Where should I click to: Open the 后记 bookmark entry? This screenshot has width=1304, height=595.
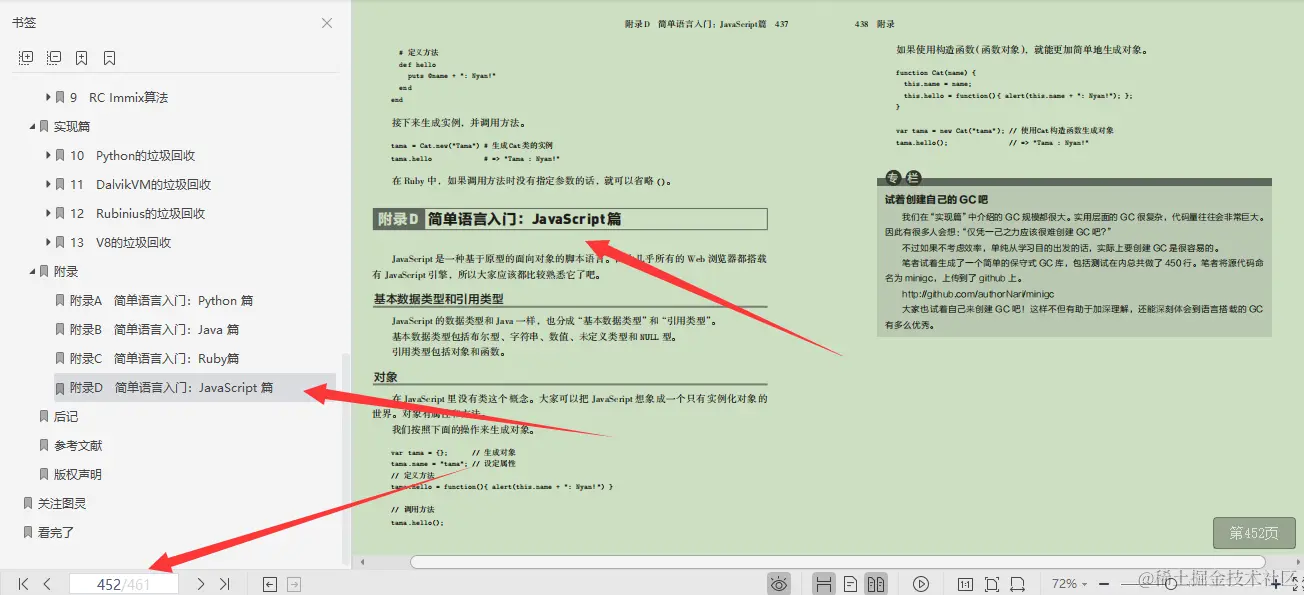68,416
